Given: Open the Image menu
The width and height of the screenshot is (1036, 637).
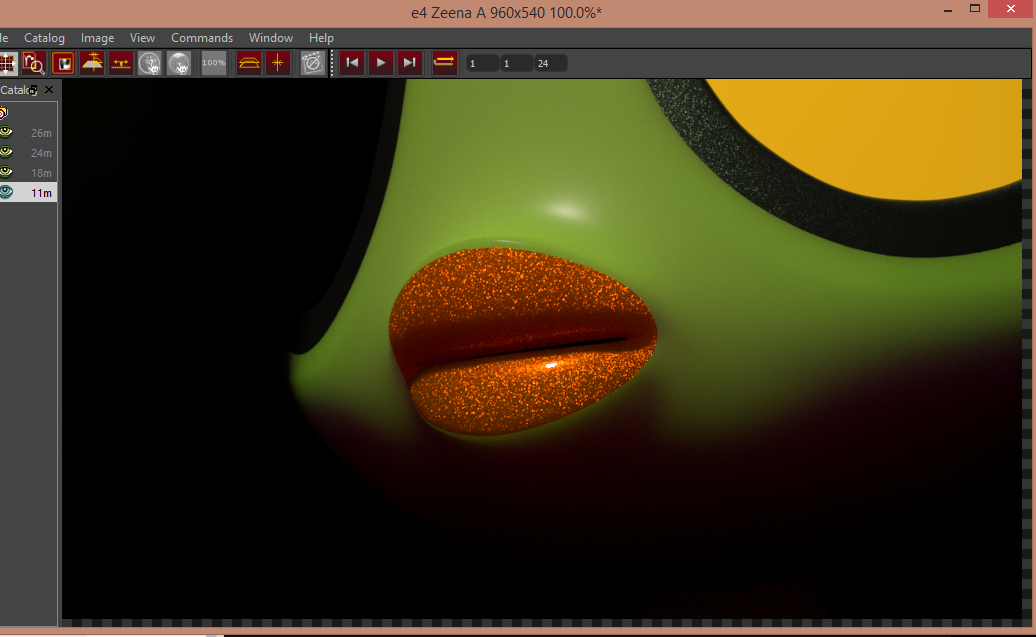Looking at the screenshot, I should [x=97, y=38].
